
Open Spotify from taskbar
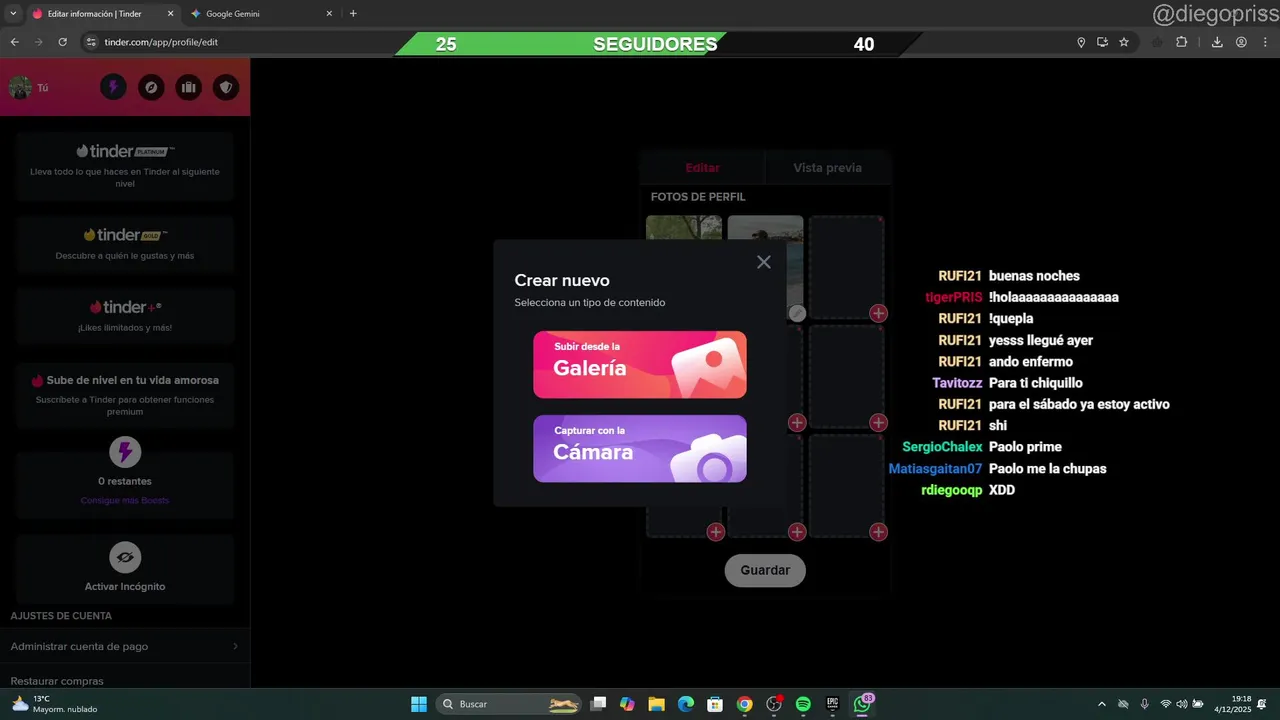(803, 704)
